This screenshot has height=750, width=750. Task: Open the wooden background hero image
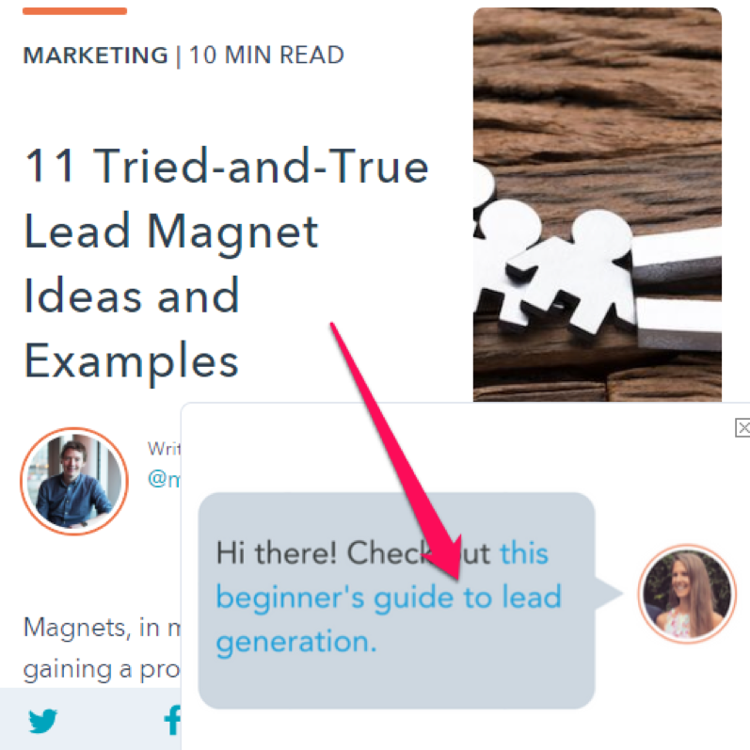pos(597,205)
